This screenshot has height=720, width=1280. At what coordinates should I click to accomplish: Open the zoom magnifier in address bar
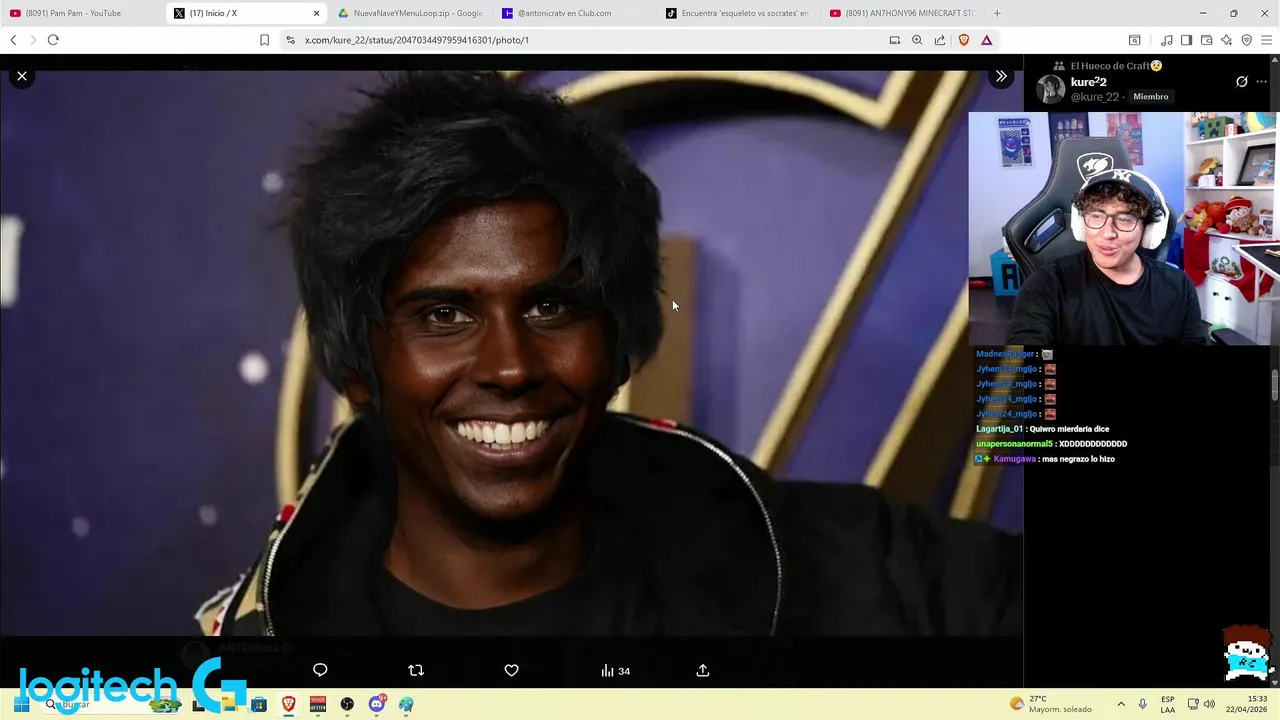pos(917,40)
